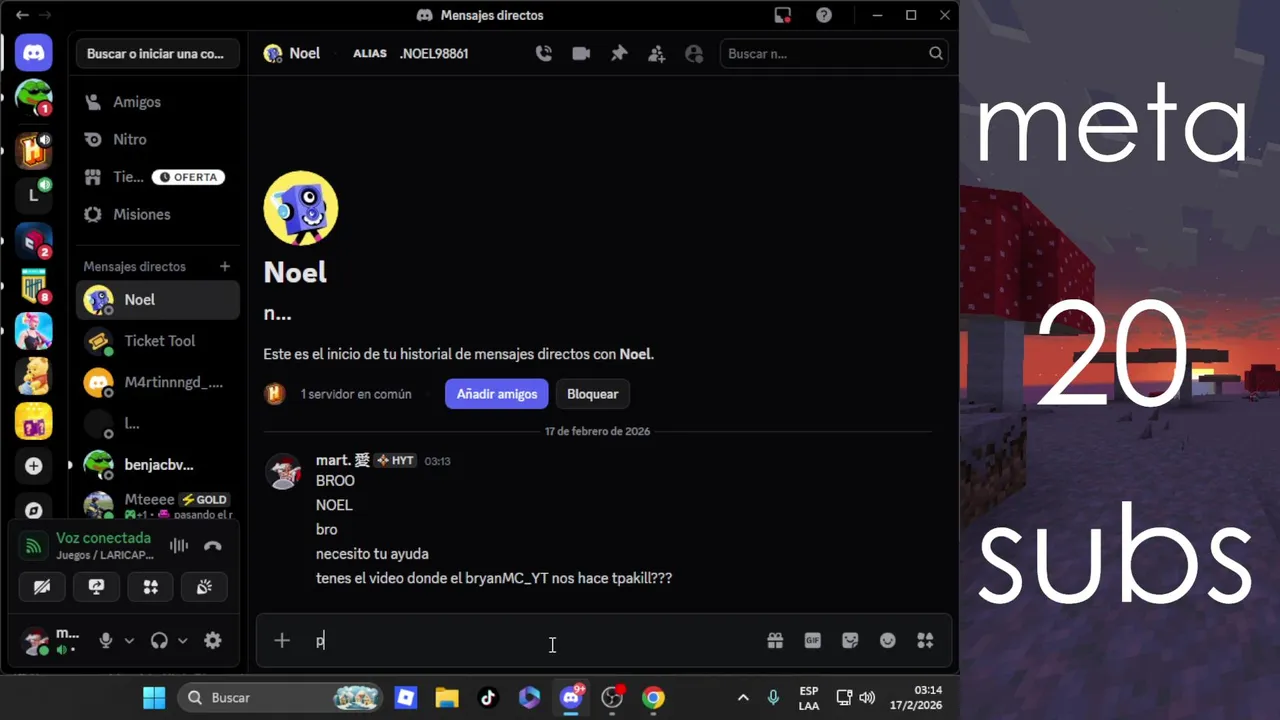Screen dimensions: 1280x720
Task: Open Noel's large profile avatar
Action: (301, 208)
